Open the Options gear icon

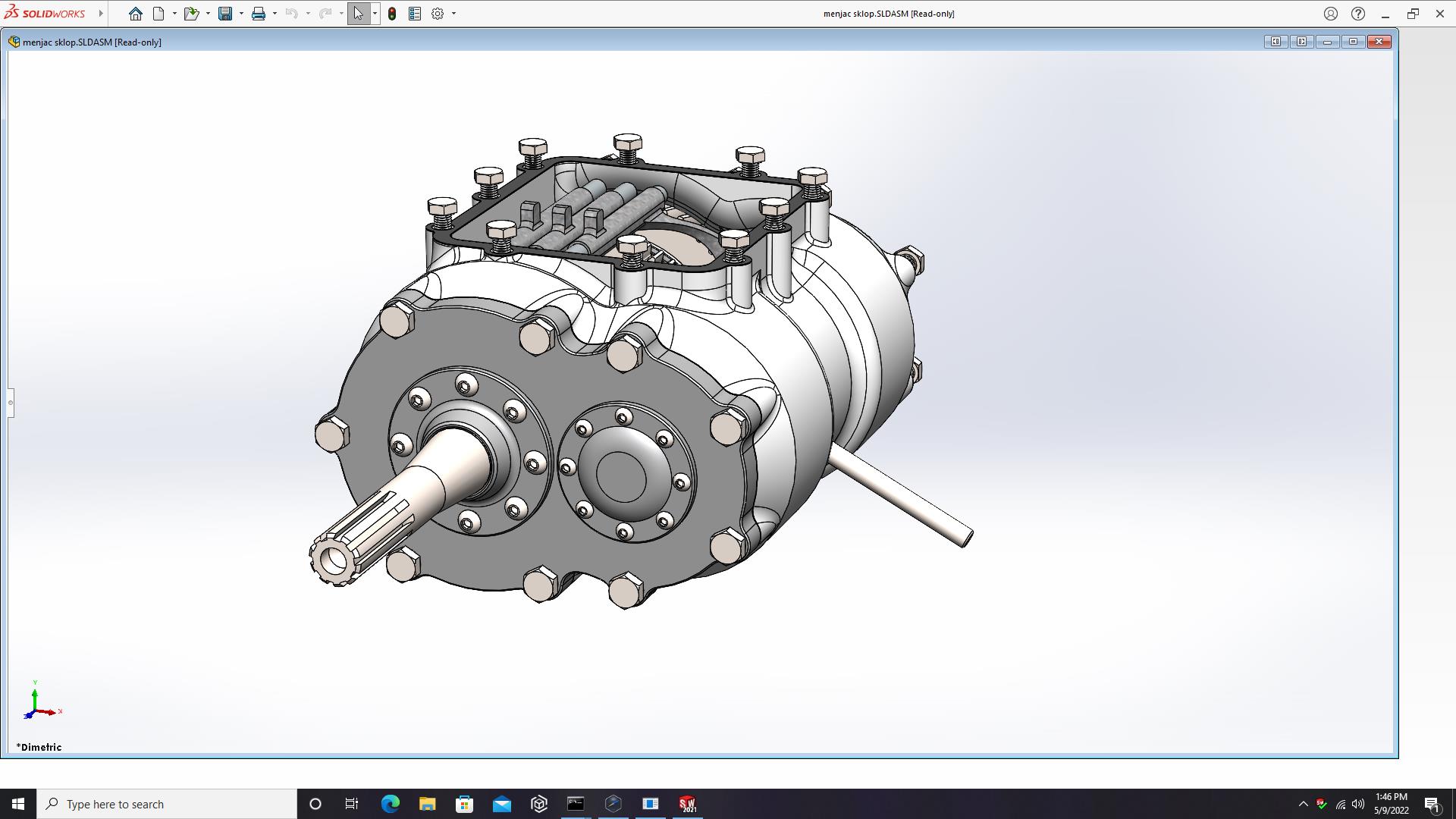[x=438, y=14]
